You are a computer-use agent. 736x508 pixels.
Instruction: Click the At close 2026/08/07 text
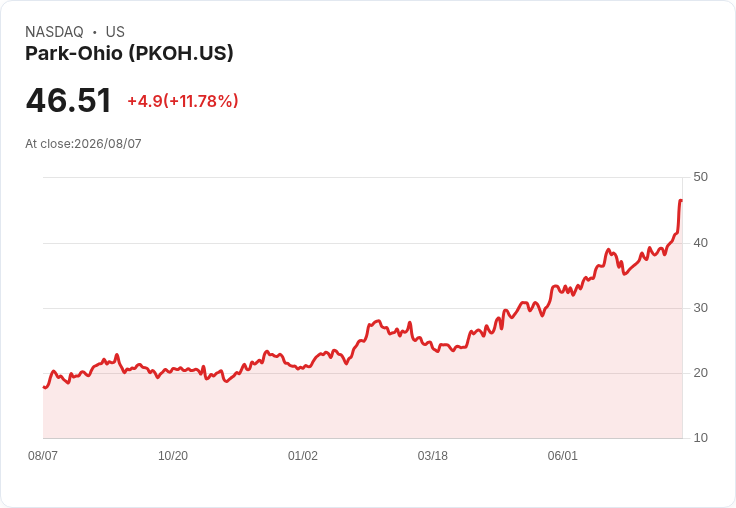[x=83, y=144]
